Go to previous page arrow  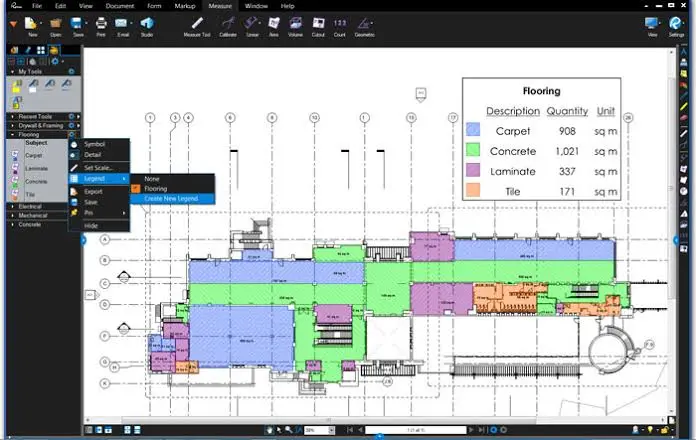(360, 430)
